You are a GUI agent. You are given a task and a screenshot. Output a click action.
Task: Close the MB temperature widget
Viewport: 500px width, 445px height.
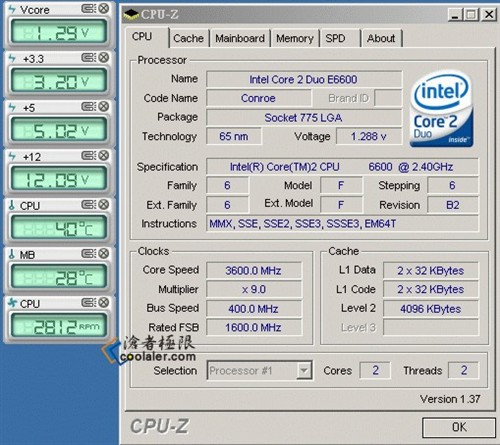click(104, 254)
